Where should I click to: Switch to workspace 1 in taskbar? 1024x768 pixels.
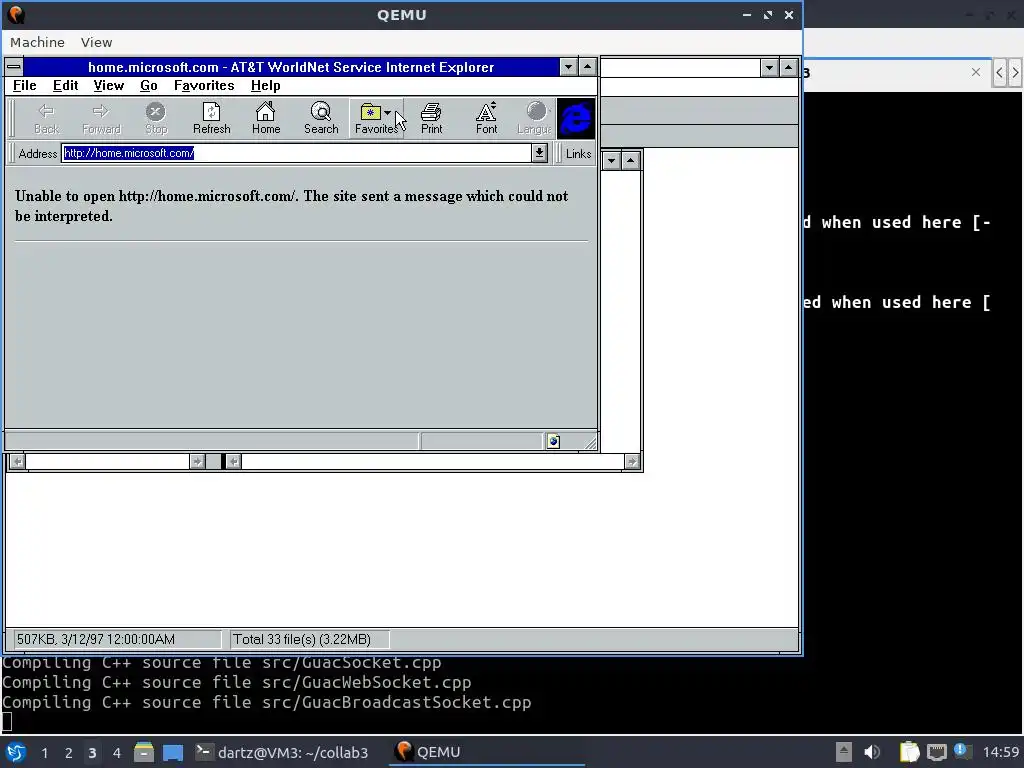pos(44,753)
